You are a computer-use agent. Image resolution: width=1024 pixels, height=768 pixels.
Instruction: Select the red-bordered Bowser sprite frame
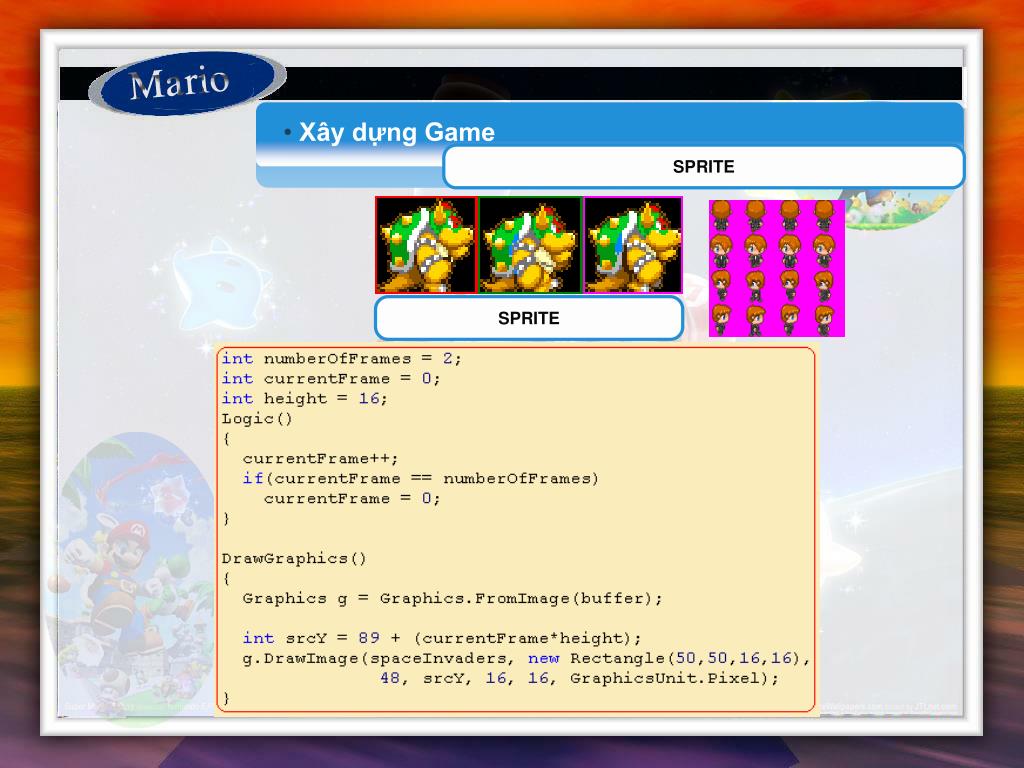pyautogui.click(x=426, y=245)
